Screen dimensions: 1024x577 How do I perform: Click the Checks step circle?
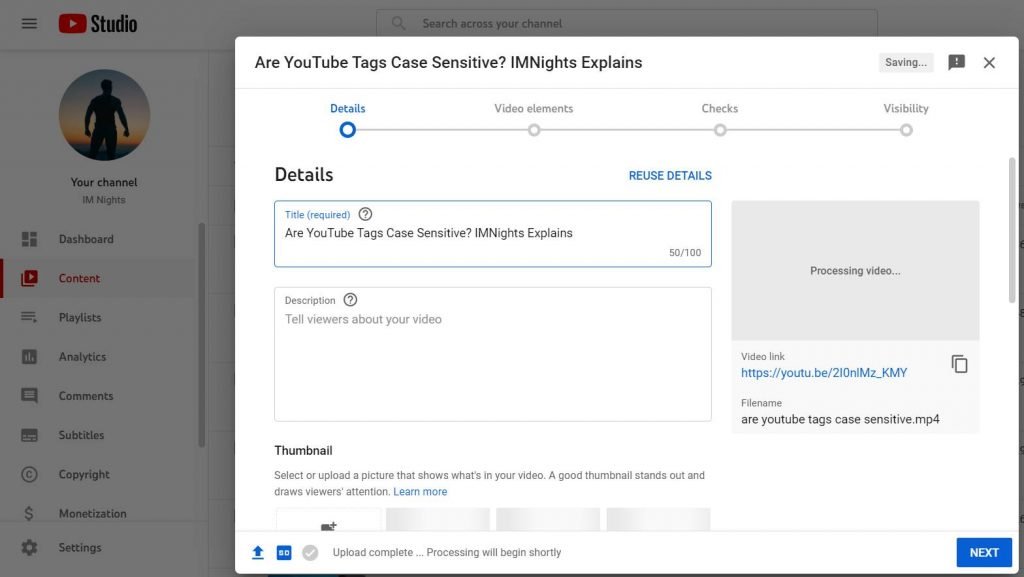(720, 130)
